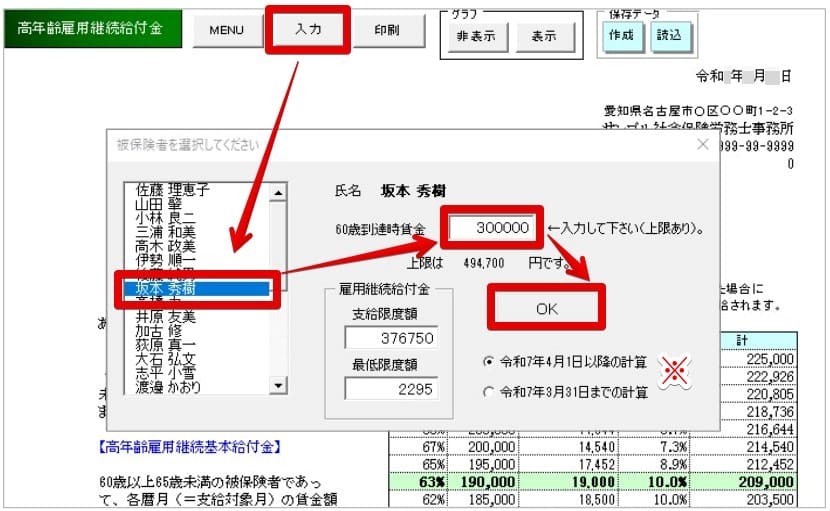
Task: Click the 203,500 total cell
Action: point(744,499)
